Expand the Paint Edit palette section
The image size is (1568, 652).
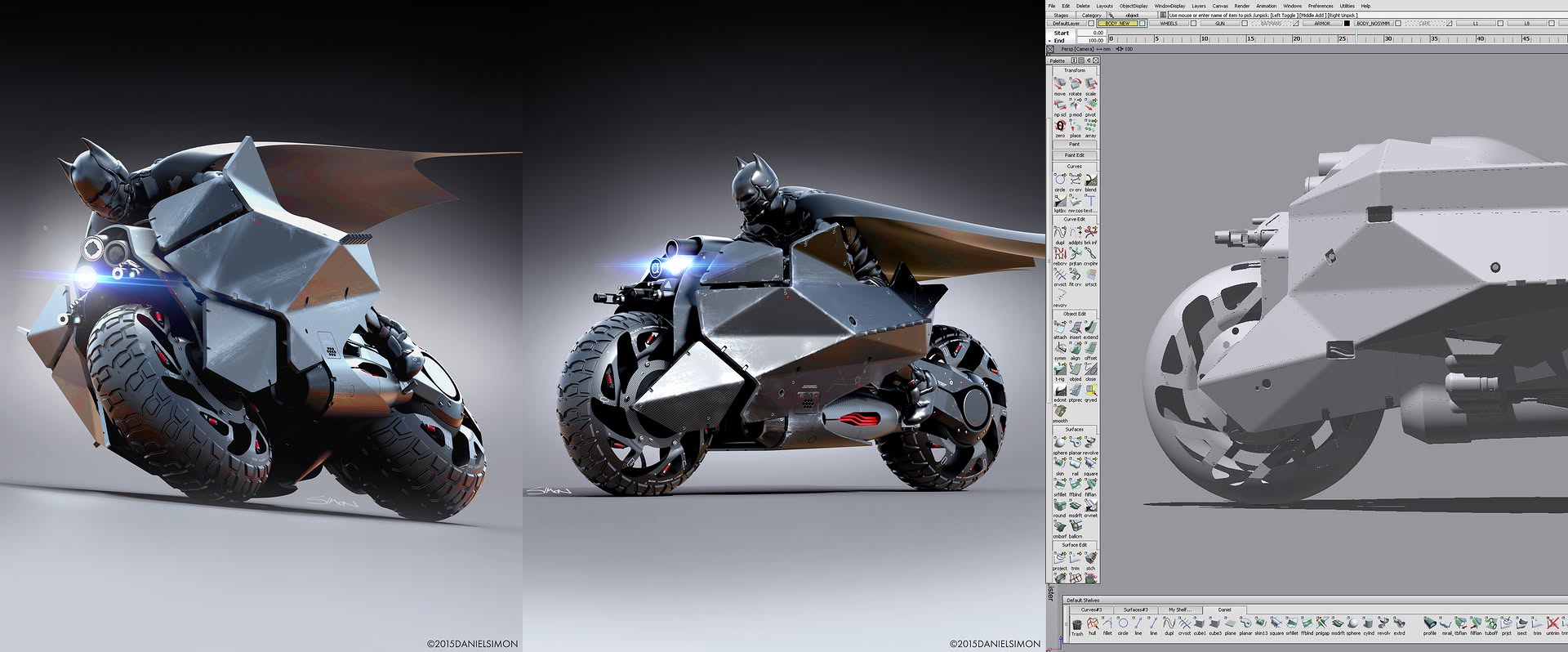[1074, 155]
